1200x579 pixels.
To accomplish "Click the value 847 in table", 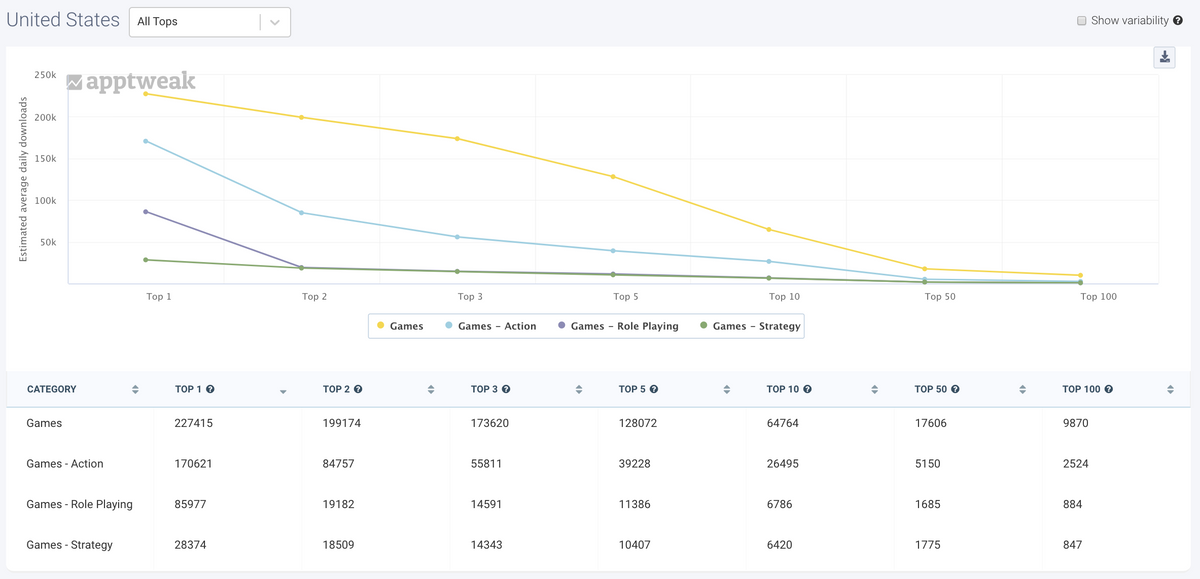I will point(1072,545).
